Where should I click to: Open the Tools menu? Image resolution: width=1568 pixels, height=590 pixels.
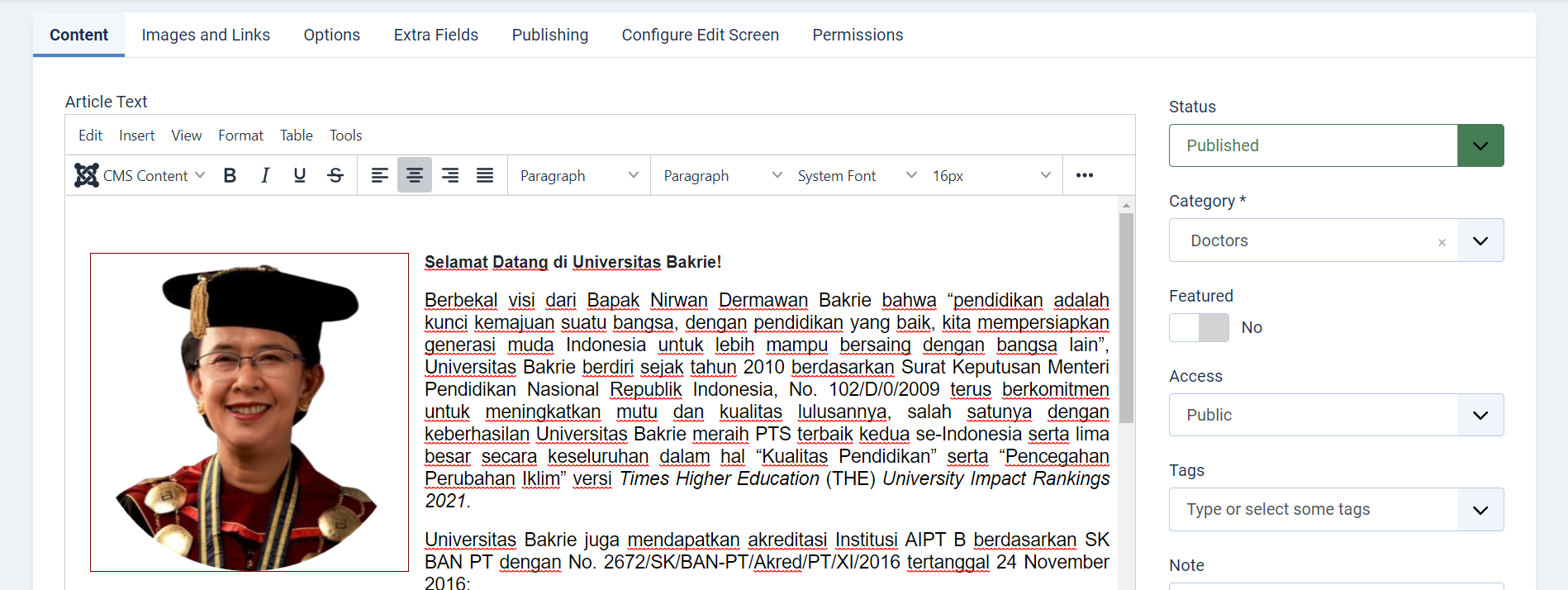click(345, 136)
